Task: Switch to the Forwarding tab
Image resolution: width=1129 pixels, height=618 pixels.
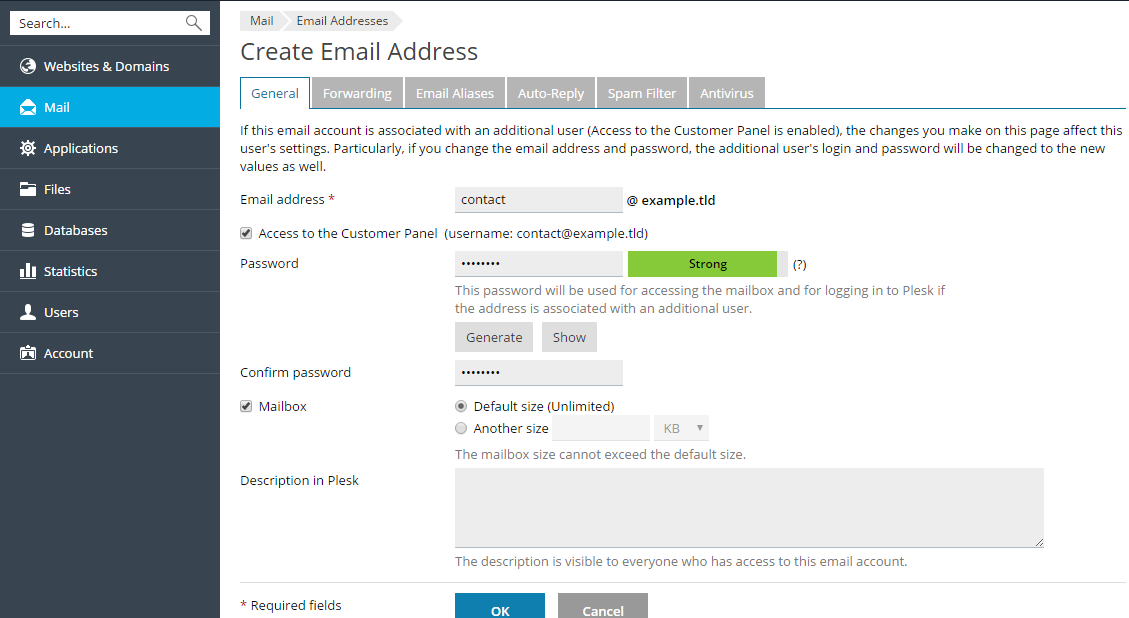Action: click(x=357, y=93)
